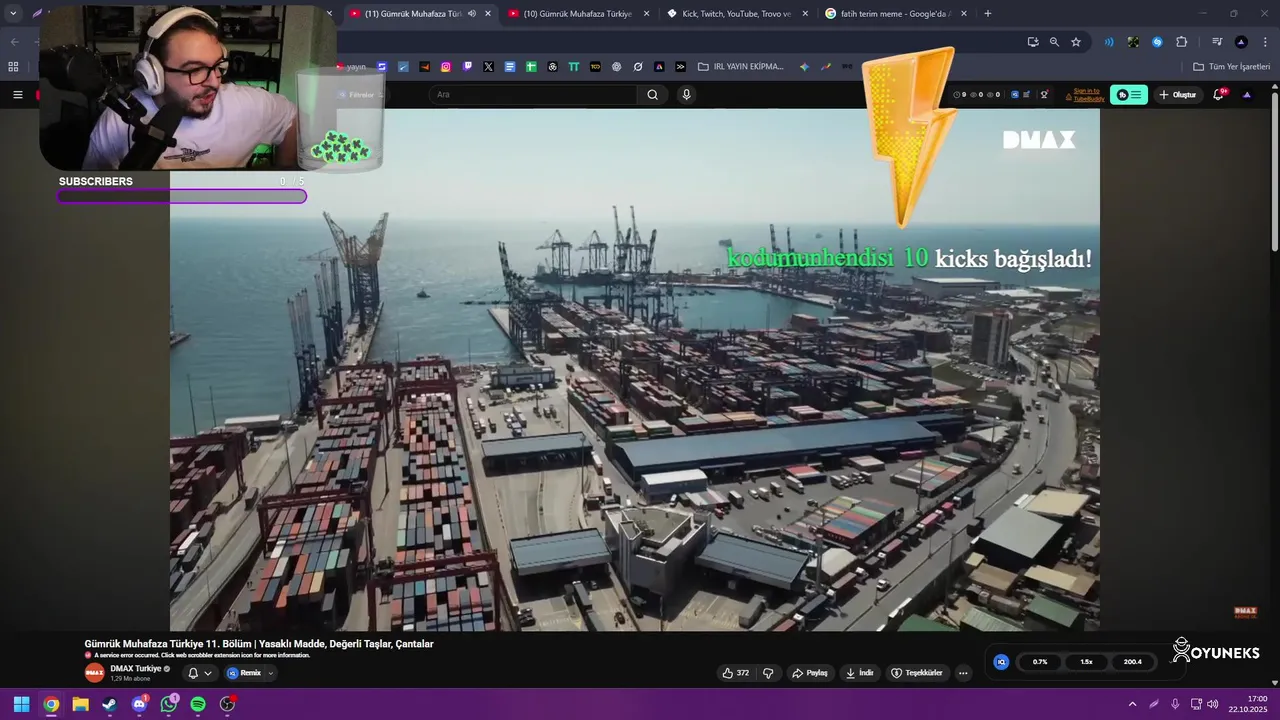Viewport: 1280px width, 720px height.
Task: Open DMAX Türkiye channel name link
Action: point(136,668)
